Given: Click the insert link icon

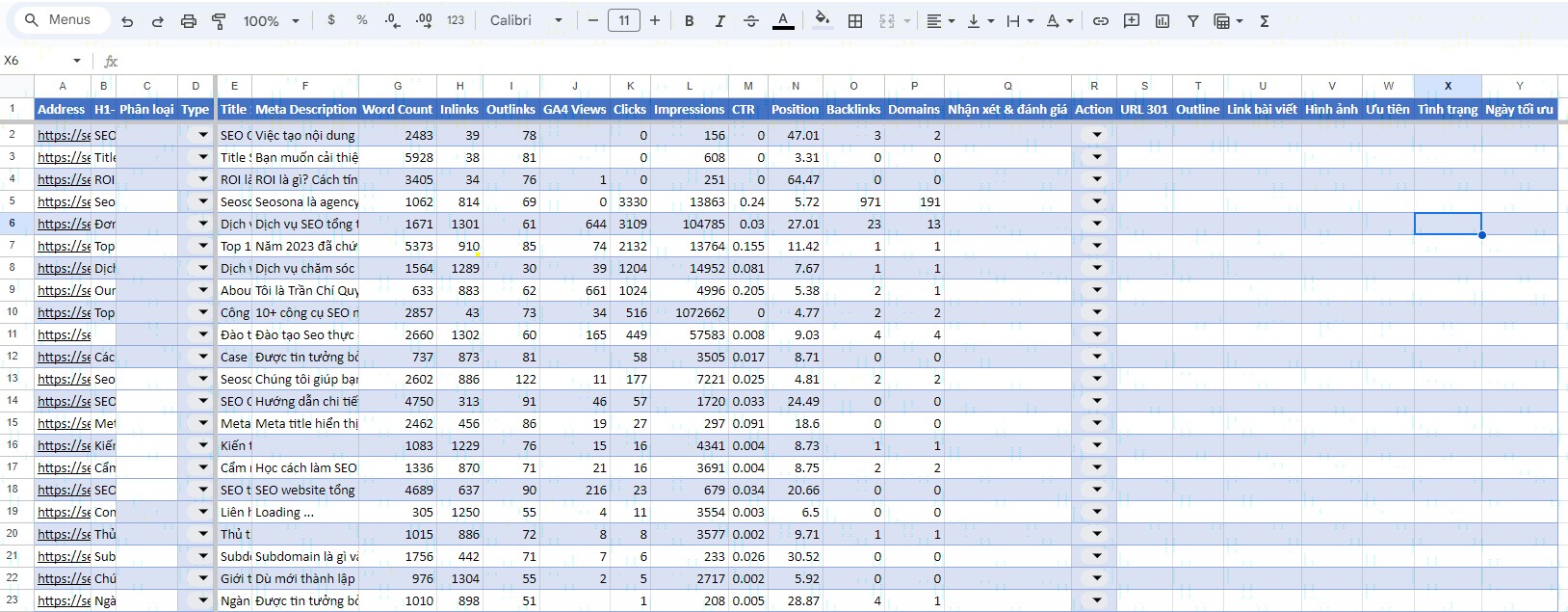Looking at the screenshot, I should (x=1101, y=20).
